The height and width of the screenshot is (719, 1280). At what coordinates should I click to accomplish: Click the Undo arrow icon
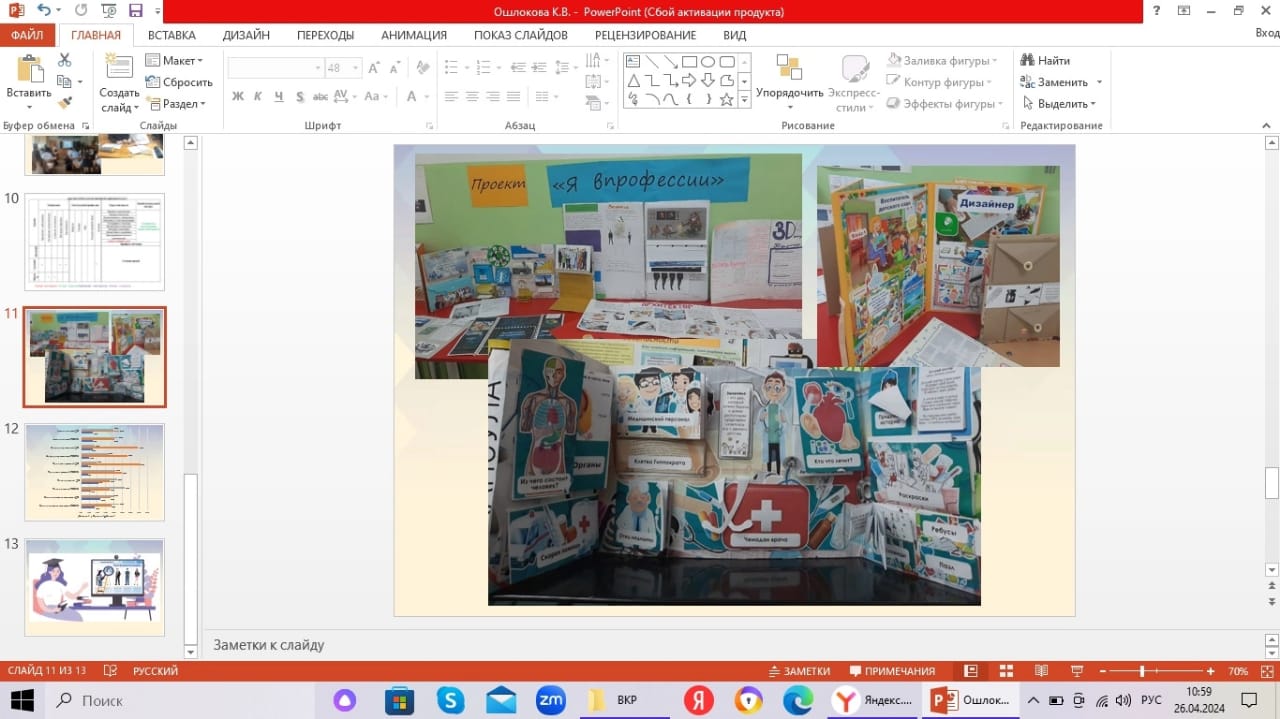(44, 11)
